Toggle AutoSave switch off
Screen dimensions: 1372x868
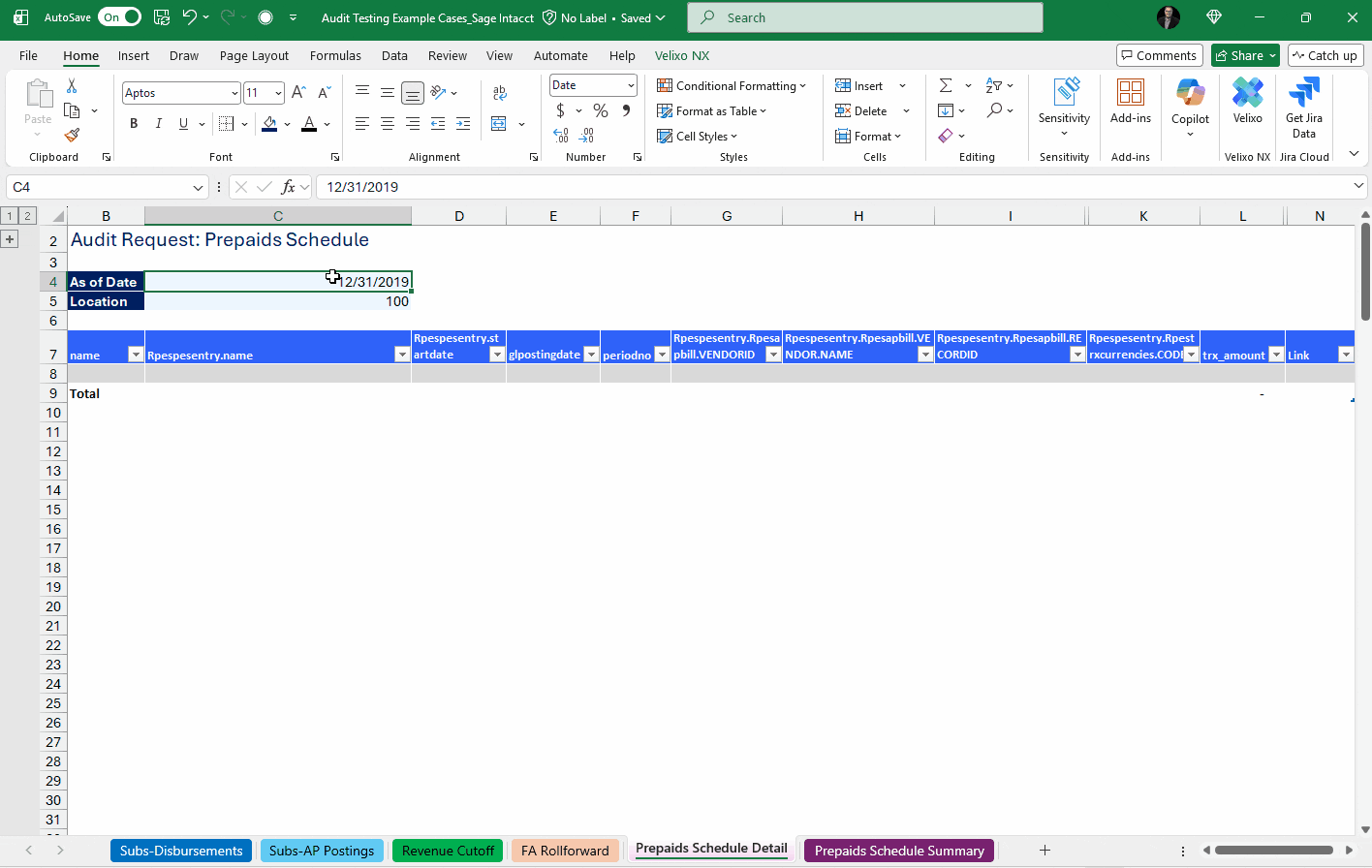(121, 17)
